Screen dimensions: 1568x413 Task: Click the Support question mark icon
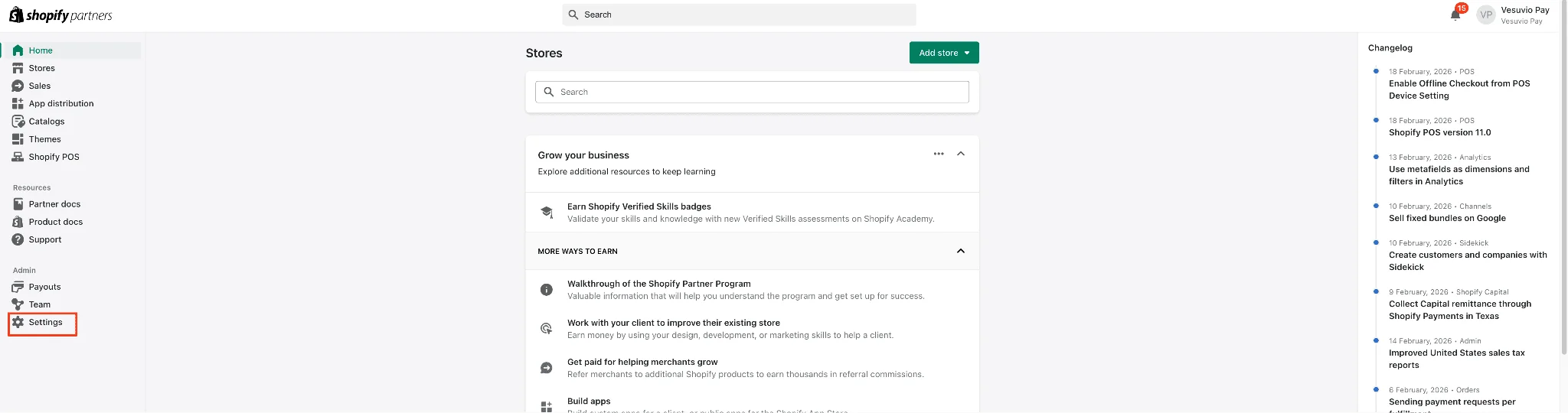(x=18, y=239)
